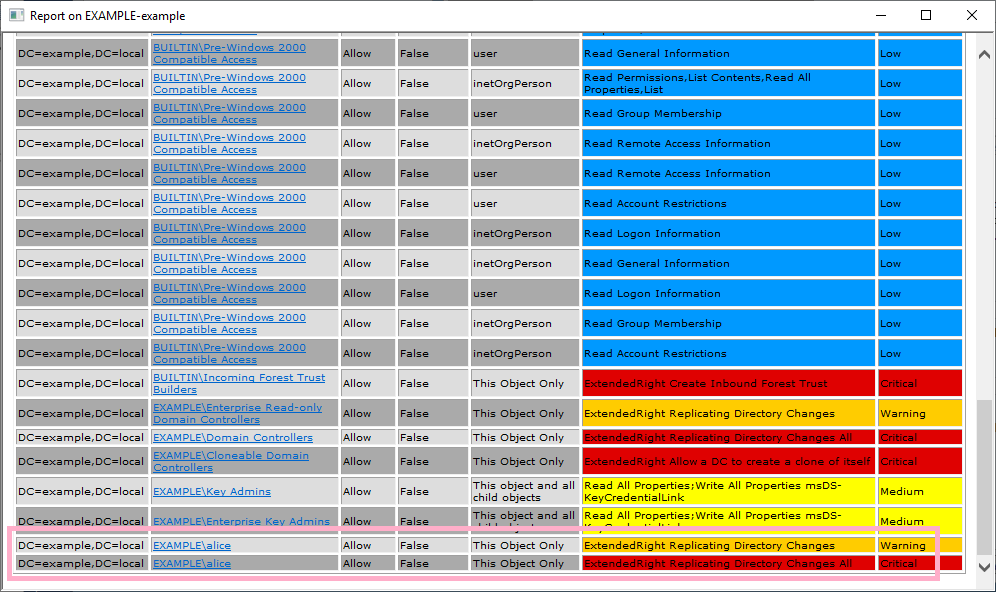996x592 pixels.
Task: Select 'Replicating Directory Changes All' cell in alice row
Action: click(729, 563)
